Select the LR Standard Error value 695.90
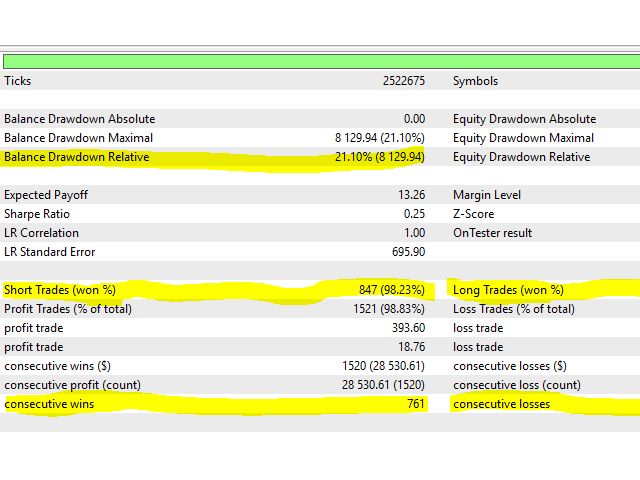This screenshot has width=640, height=480. 405,252
